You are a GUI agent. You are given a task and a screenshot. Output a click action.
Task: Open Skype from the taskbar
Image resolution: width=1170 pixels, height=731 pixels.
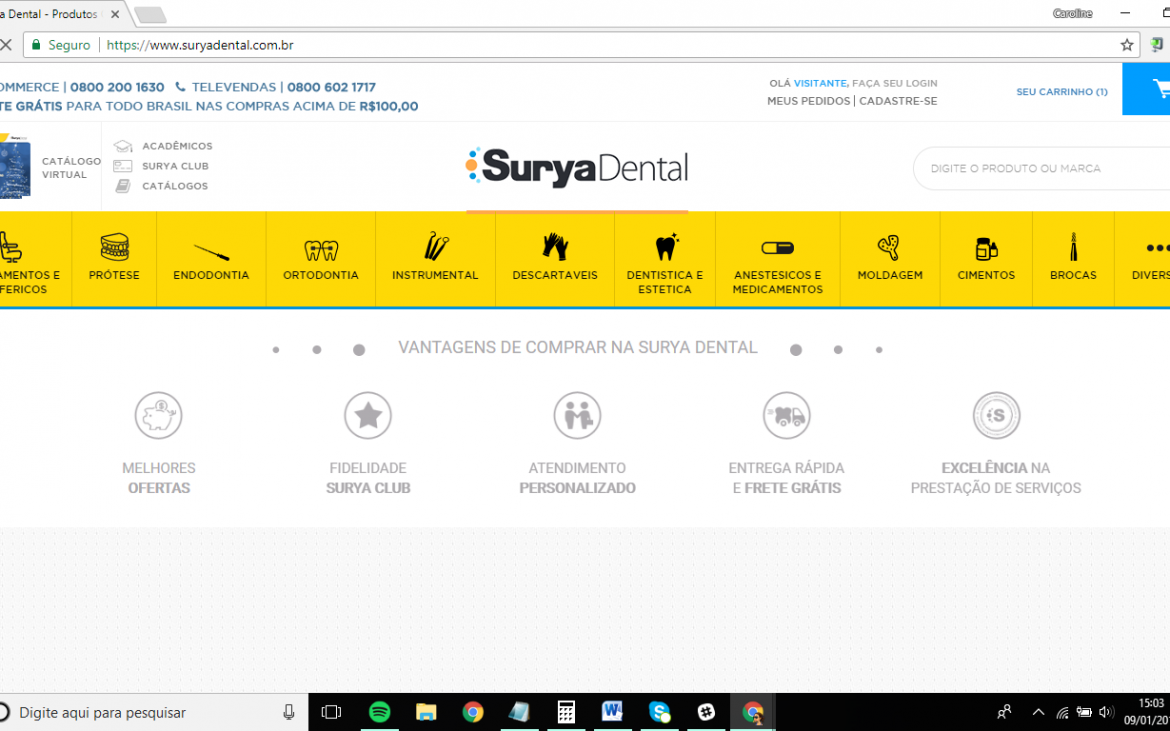point(660,712)
